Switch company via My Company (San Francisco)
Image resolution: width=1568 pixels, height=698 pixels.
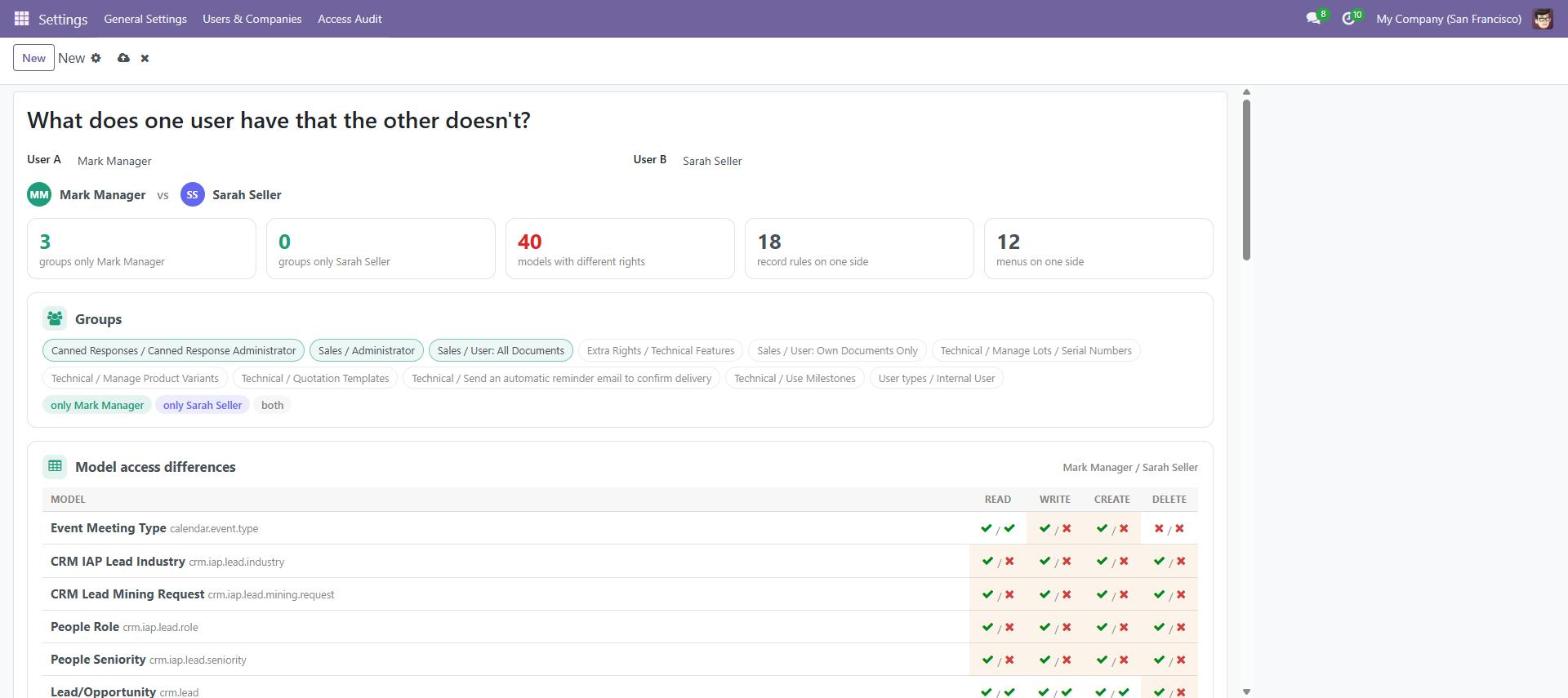click(x=1449, y=19)
